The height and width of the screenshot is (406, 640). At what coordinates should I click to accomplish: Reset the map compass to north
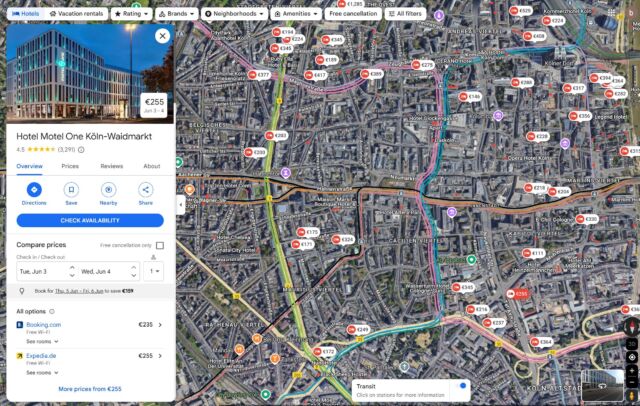(632, 326)
